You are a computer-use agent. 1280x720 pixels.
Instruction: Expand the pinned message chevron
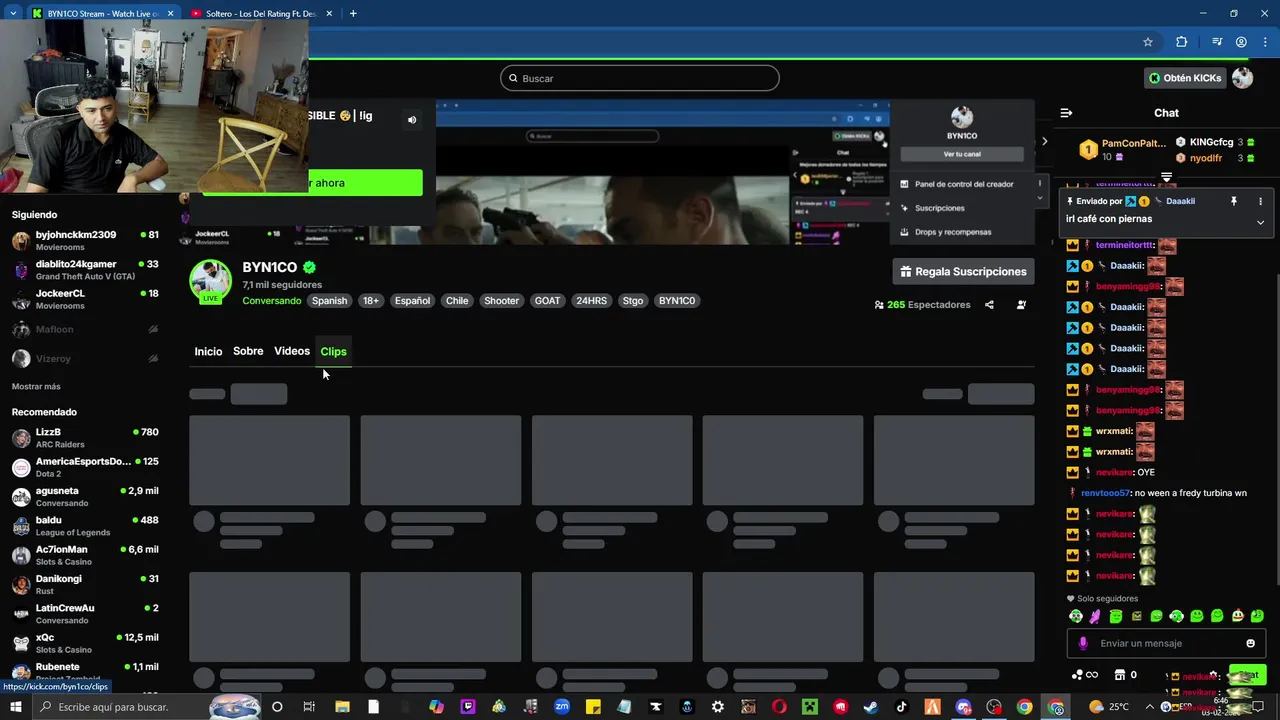[1260, 222]
